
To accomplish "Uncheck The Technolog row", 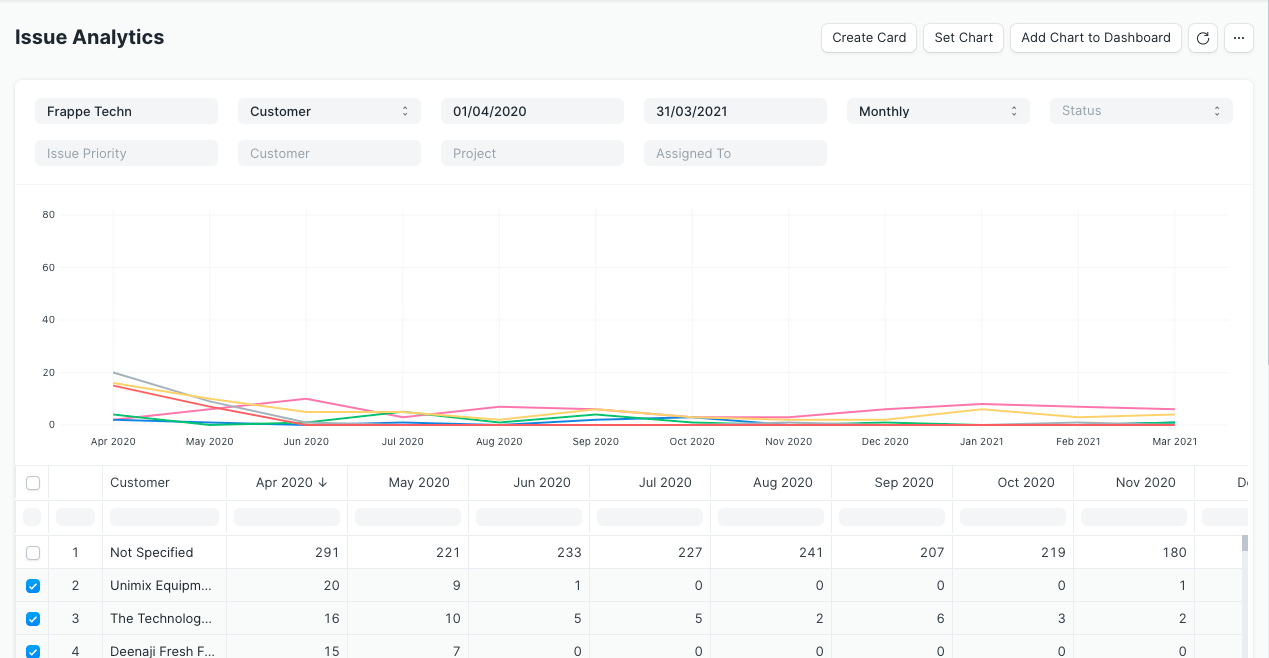I will pyautogui.click(x=32, y=618).
